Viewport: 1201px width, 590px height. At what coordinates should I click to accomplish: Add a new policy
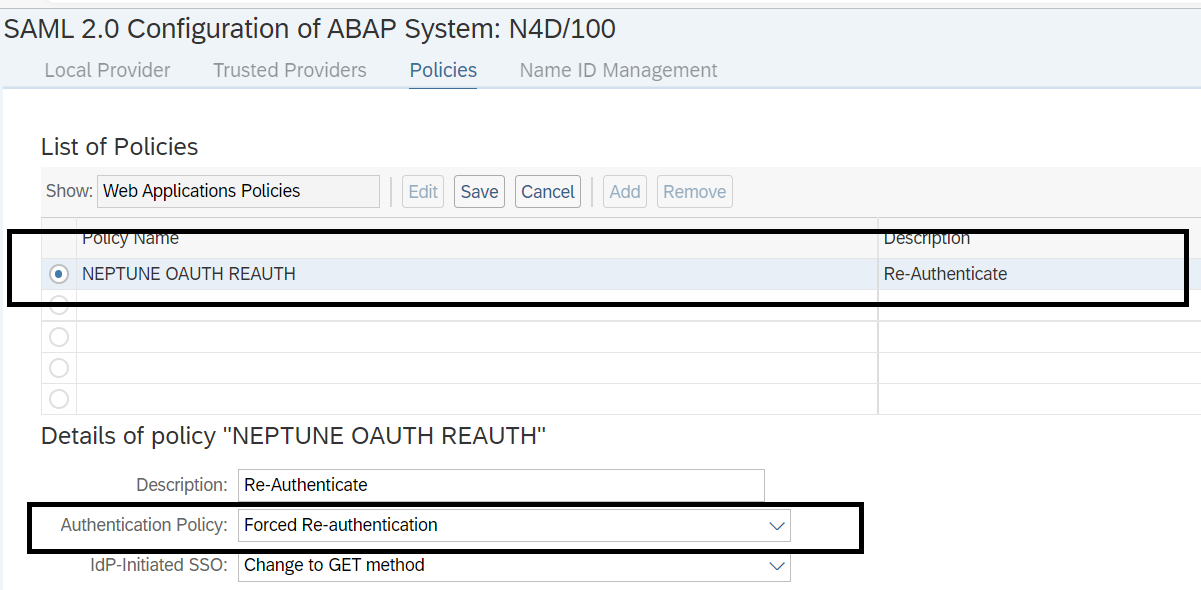click(x=624, y=191)
